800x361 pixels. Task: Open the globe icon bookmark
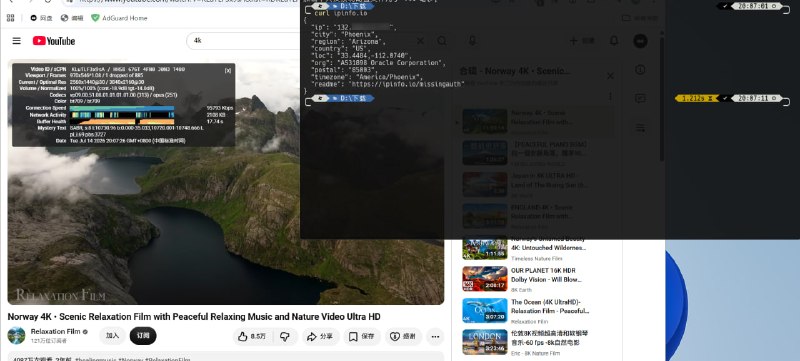(71, 18)
